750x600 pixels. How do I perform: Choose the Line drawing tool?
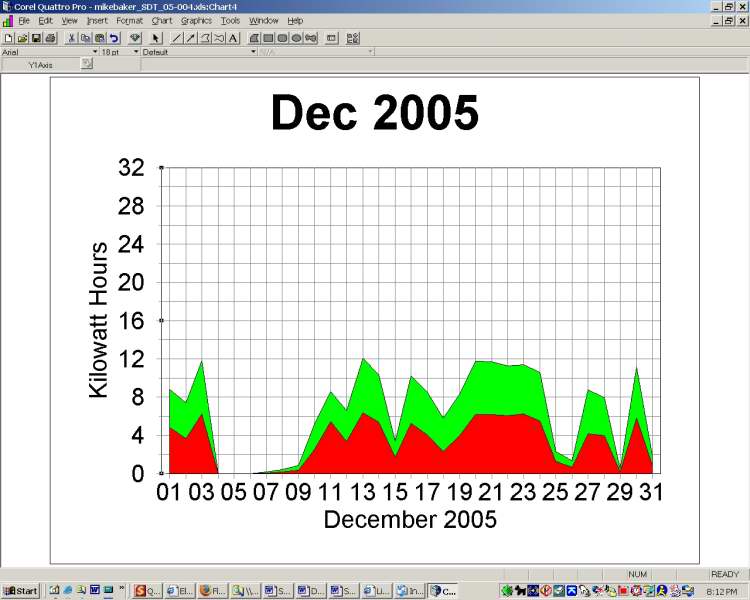tap(177, 38)
